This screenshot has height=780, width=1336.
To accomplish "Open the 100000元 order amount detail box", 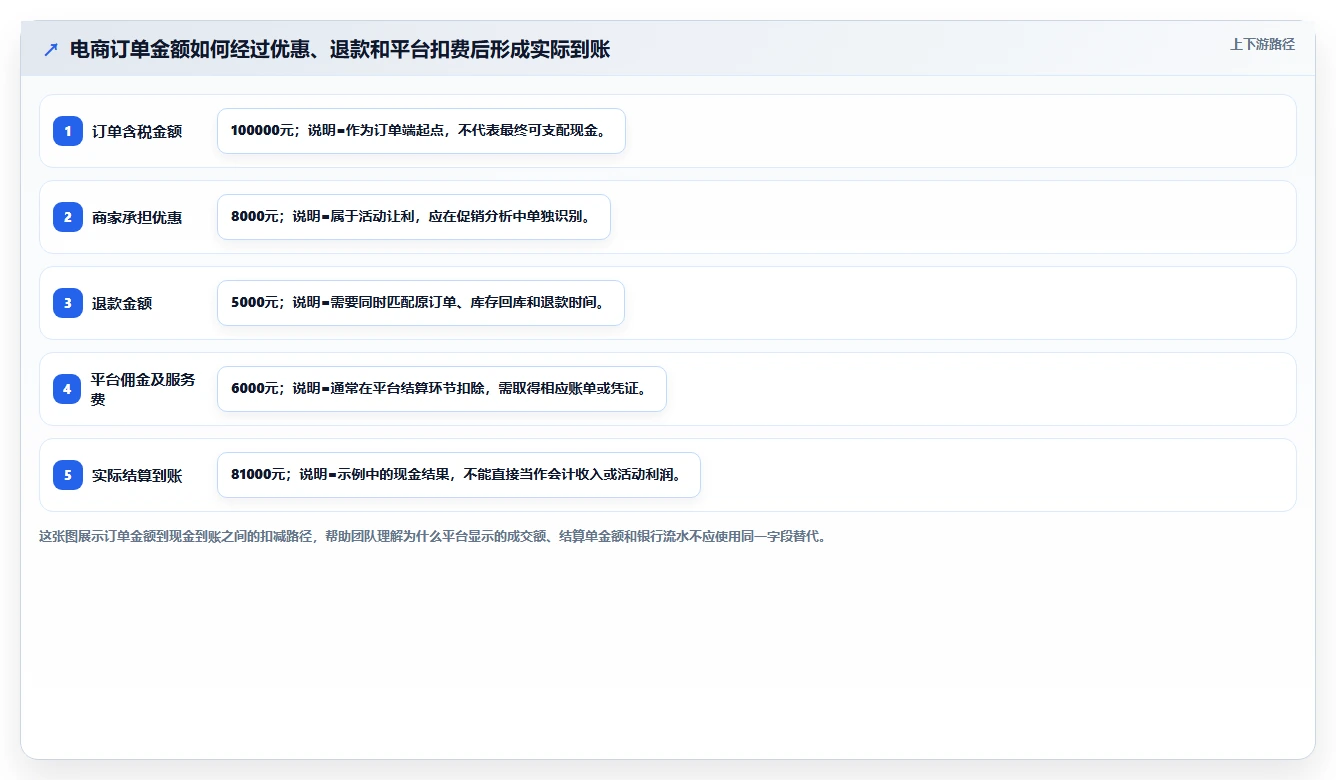I will (x=421, y=131).
